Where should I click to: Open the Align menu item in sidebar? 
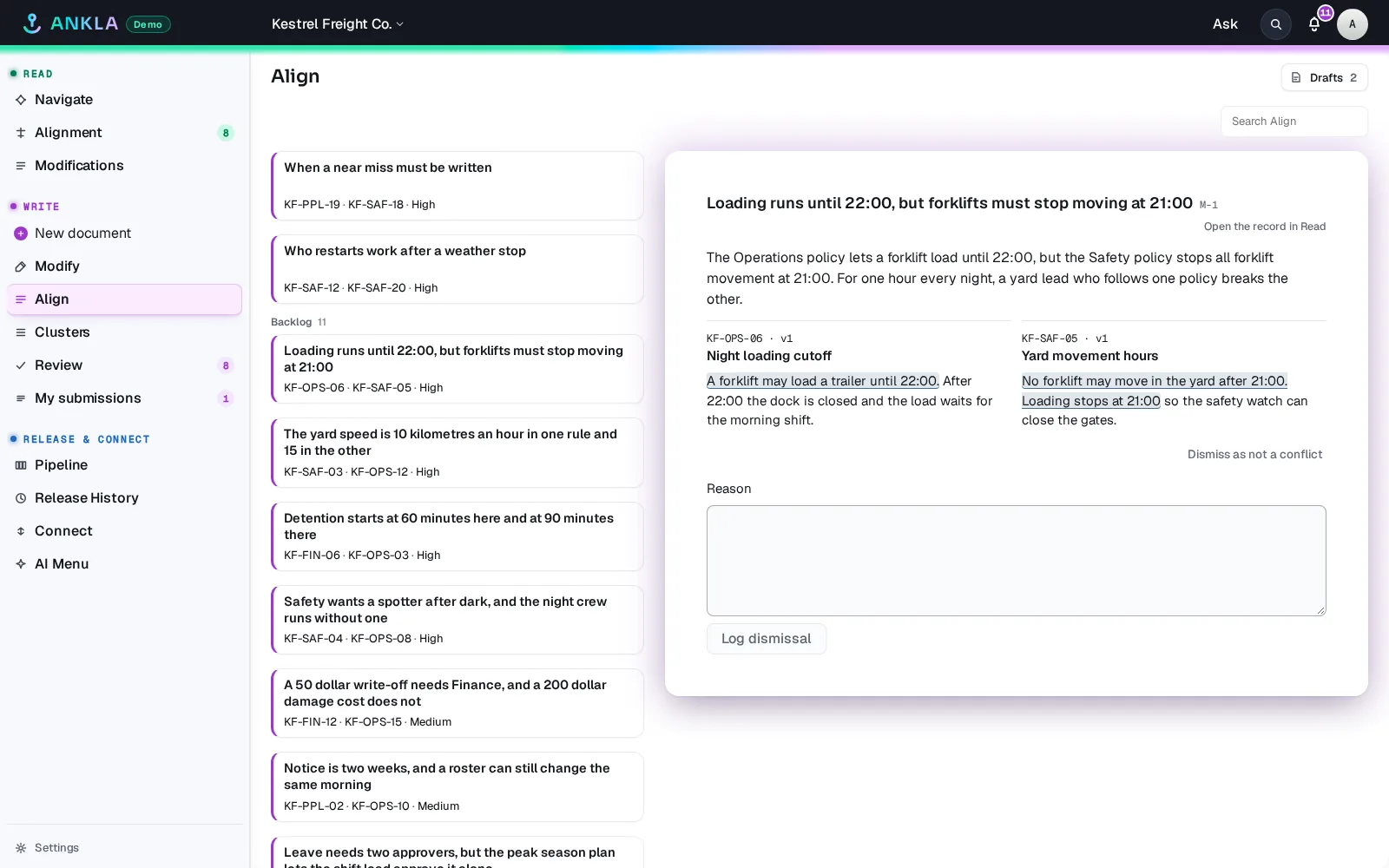click(x=124, y=299)
